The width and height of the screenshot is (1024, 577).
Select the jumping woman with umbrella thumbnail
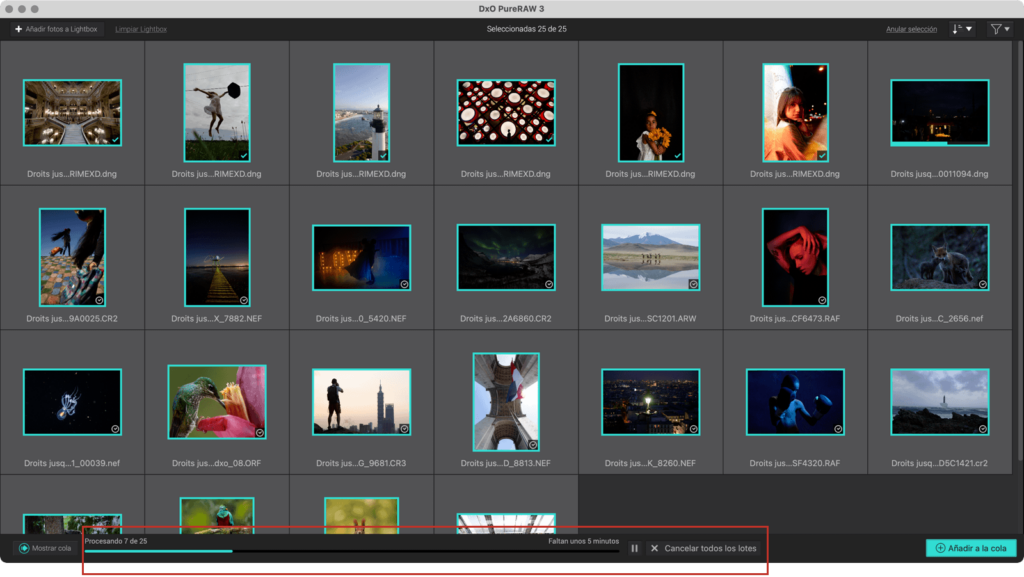[x=217, y=112]
